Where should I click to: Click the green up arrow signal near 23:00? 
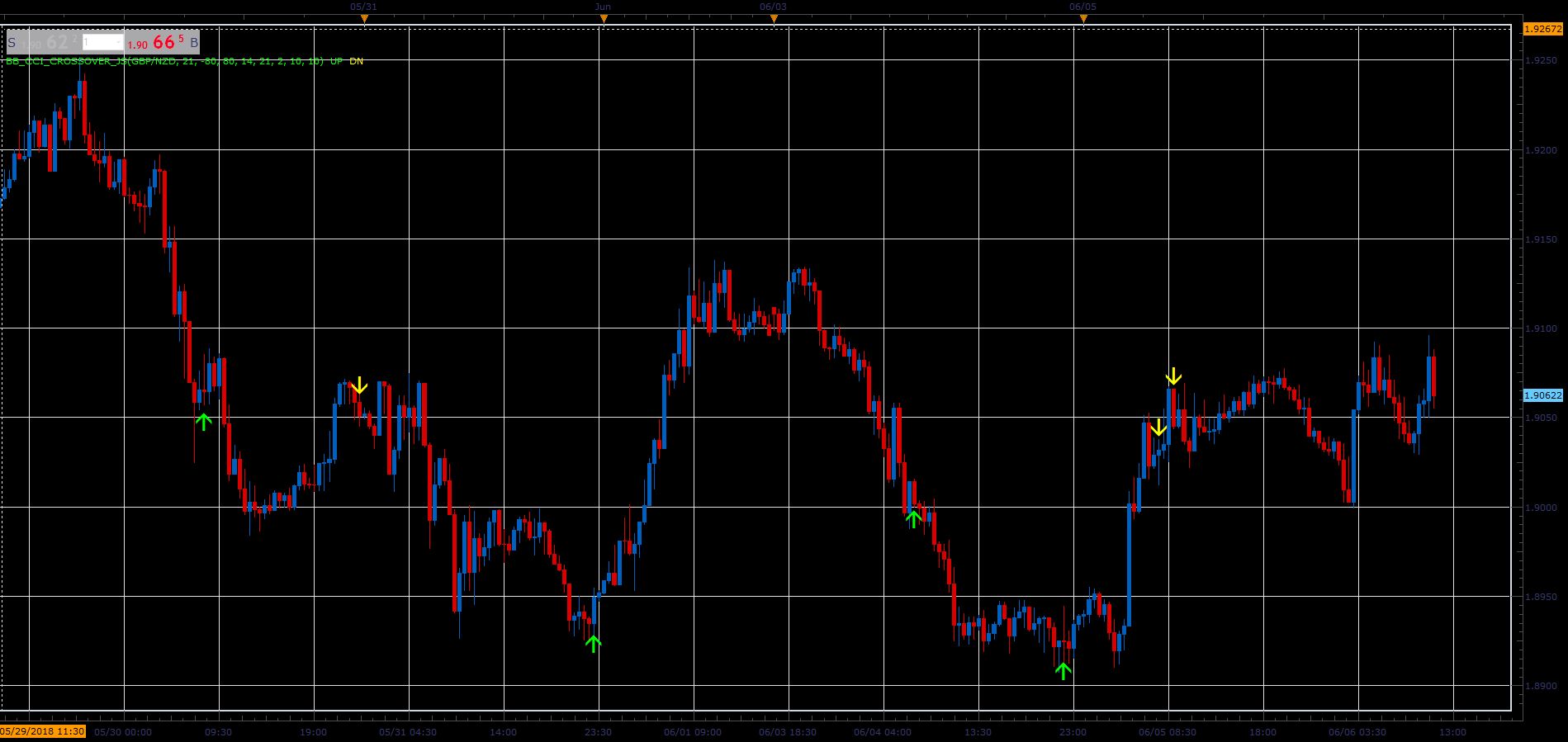pos(1063,670)
